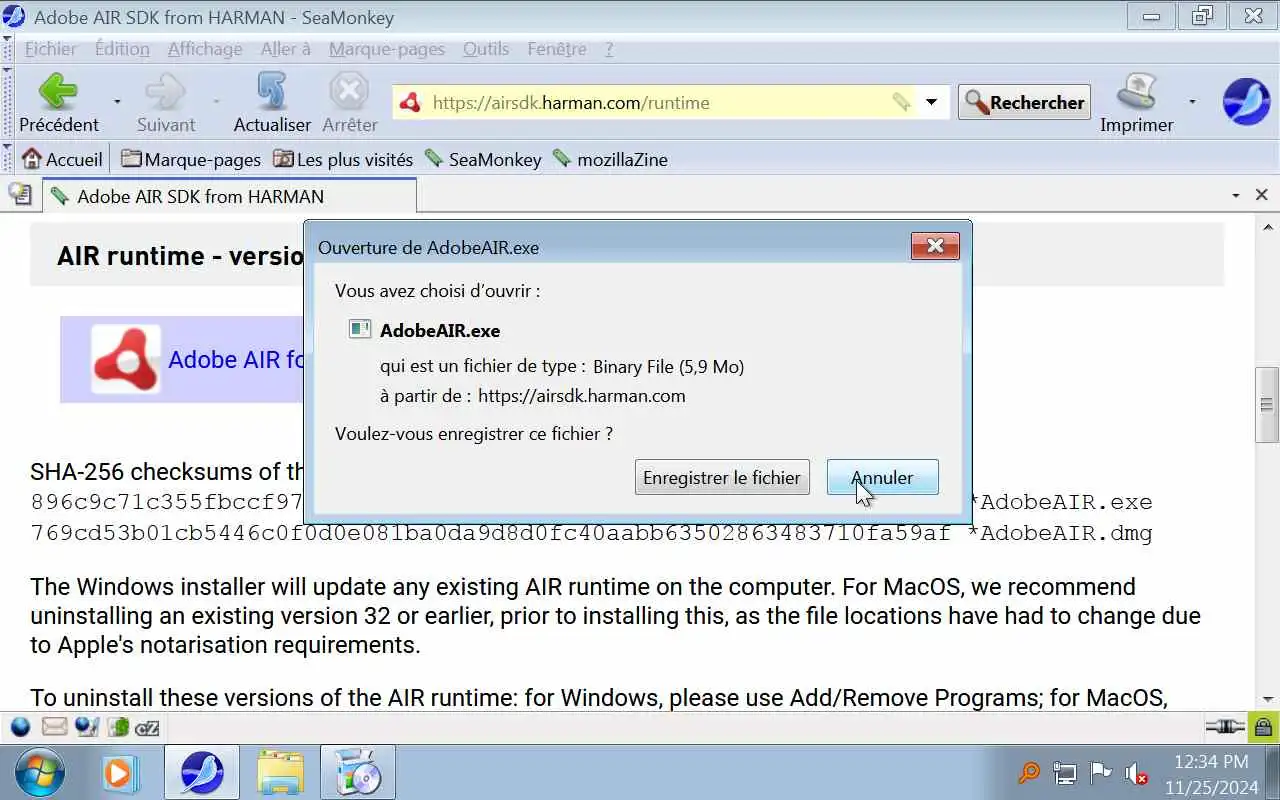The width and height of the screenshot is (1280, 800).
Task: Click the Adobe site icon in the URL bar
Action: (x=409, y=102)
